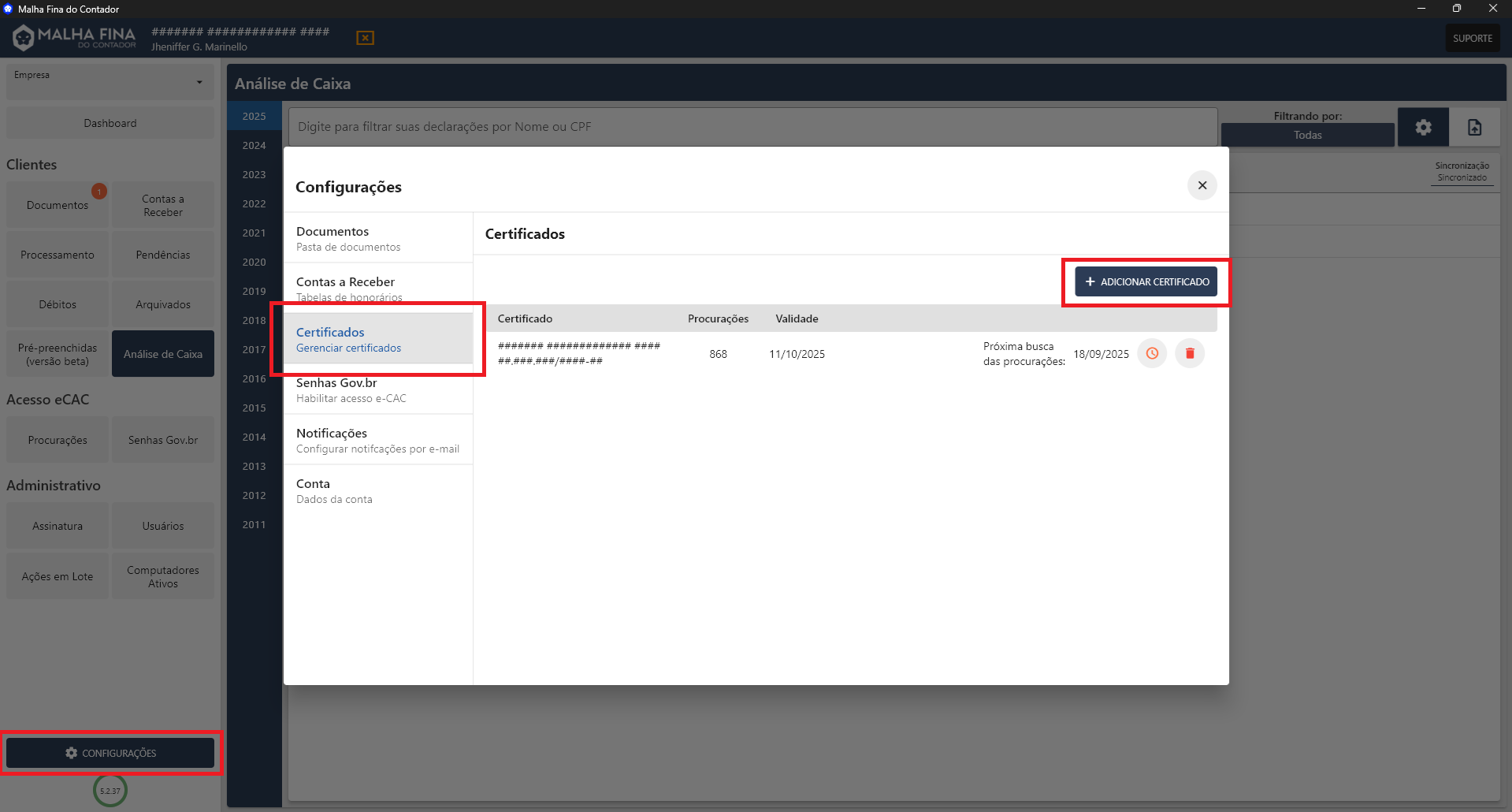Switch to year 2024 tab

(254, 145)
